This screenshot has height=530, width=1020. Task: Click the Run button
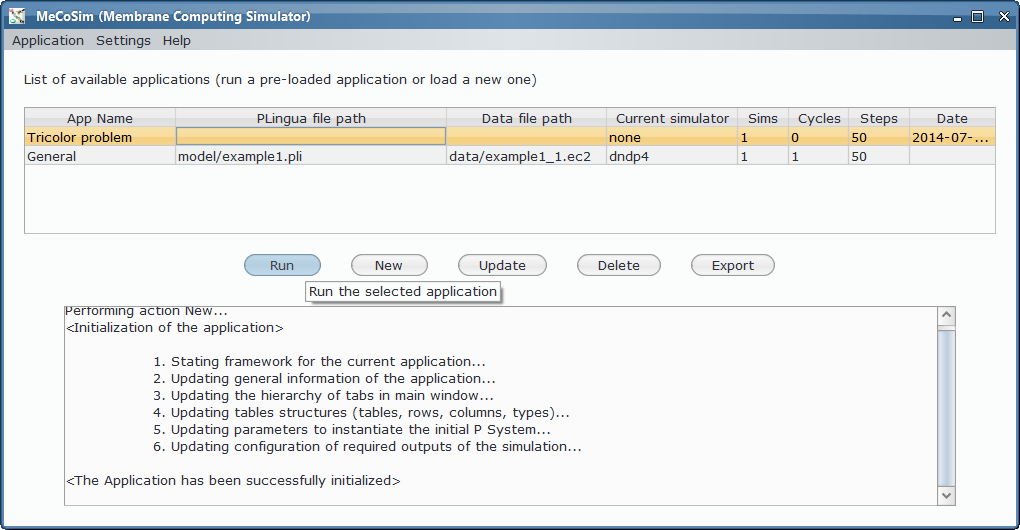[x=282, y=265]
